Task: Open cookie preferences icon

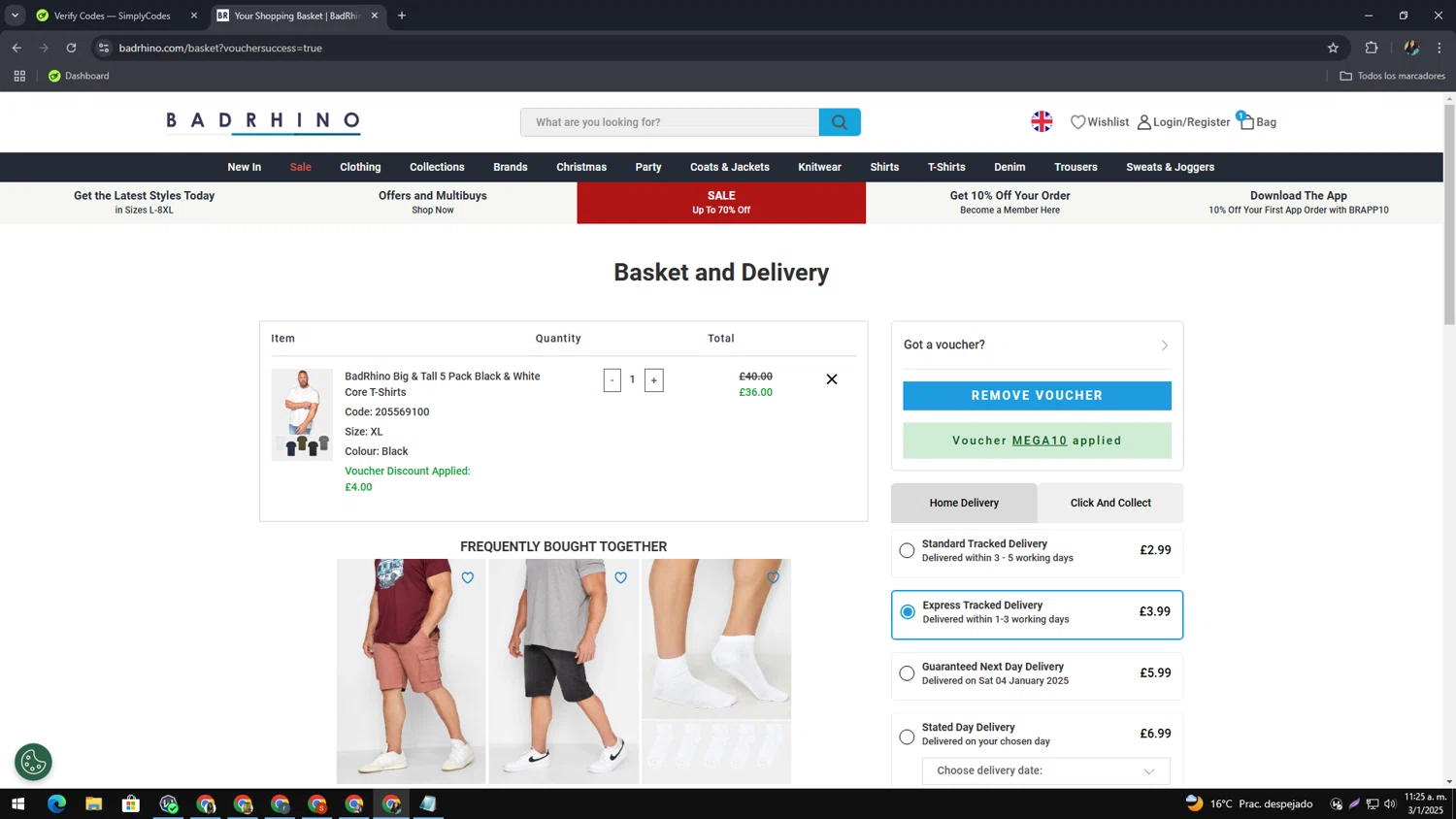Action: 33,762
